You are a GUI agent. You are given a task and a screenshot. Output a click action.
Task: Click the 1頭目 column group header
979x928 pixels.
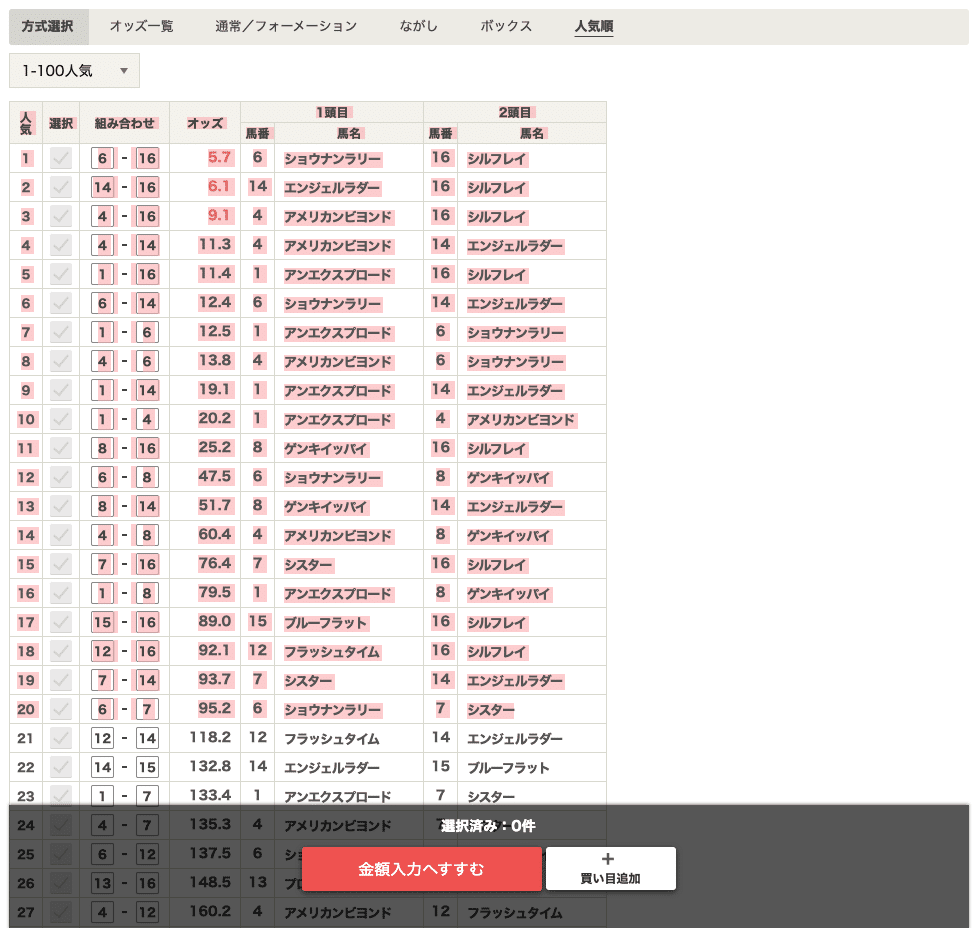click(332, 112)
